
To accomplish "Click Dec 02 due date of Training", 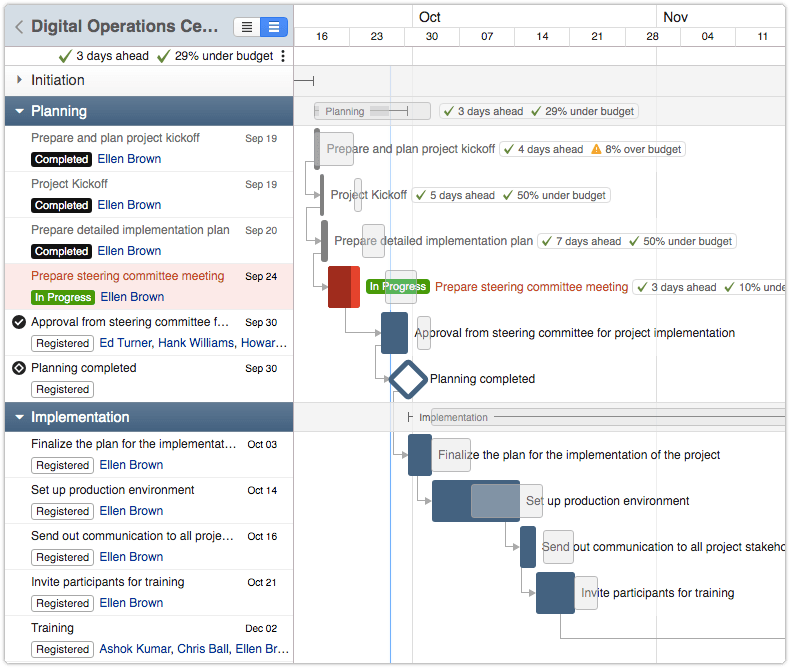I will click(x=261, y=629).
